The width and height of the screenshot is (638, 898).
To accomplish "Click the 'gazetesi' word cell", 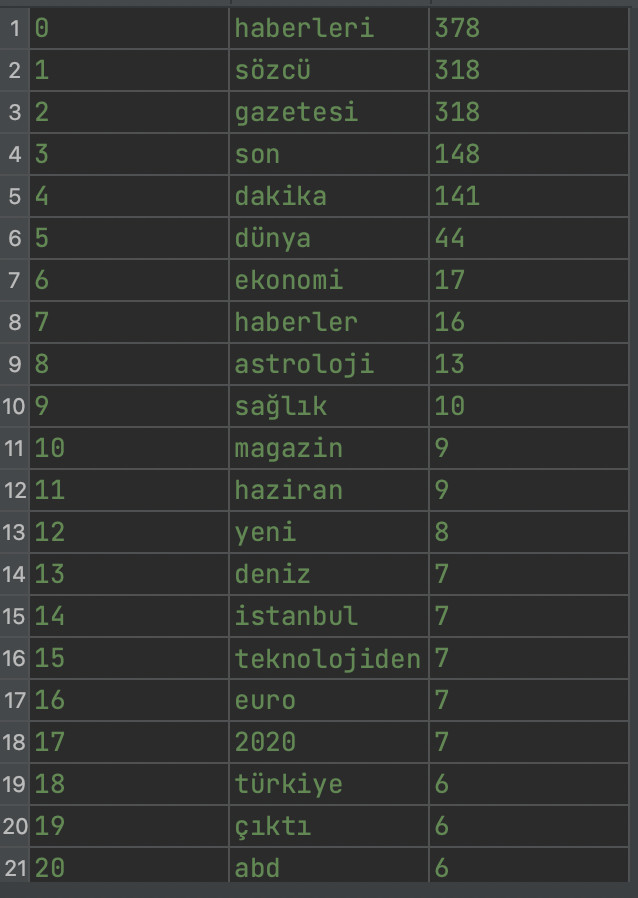I will pyautogui.click(x=329, y=112).
